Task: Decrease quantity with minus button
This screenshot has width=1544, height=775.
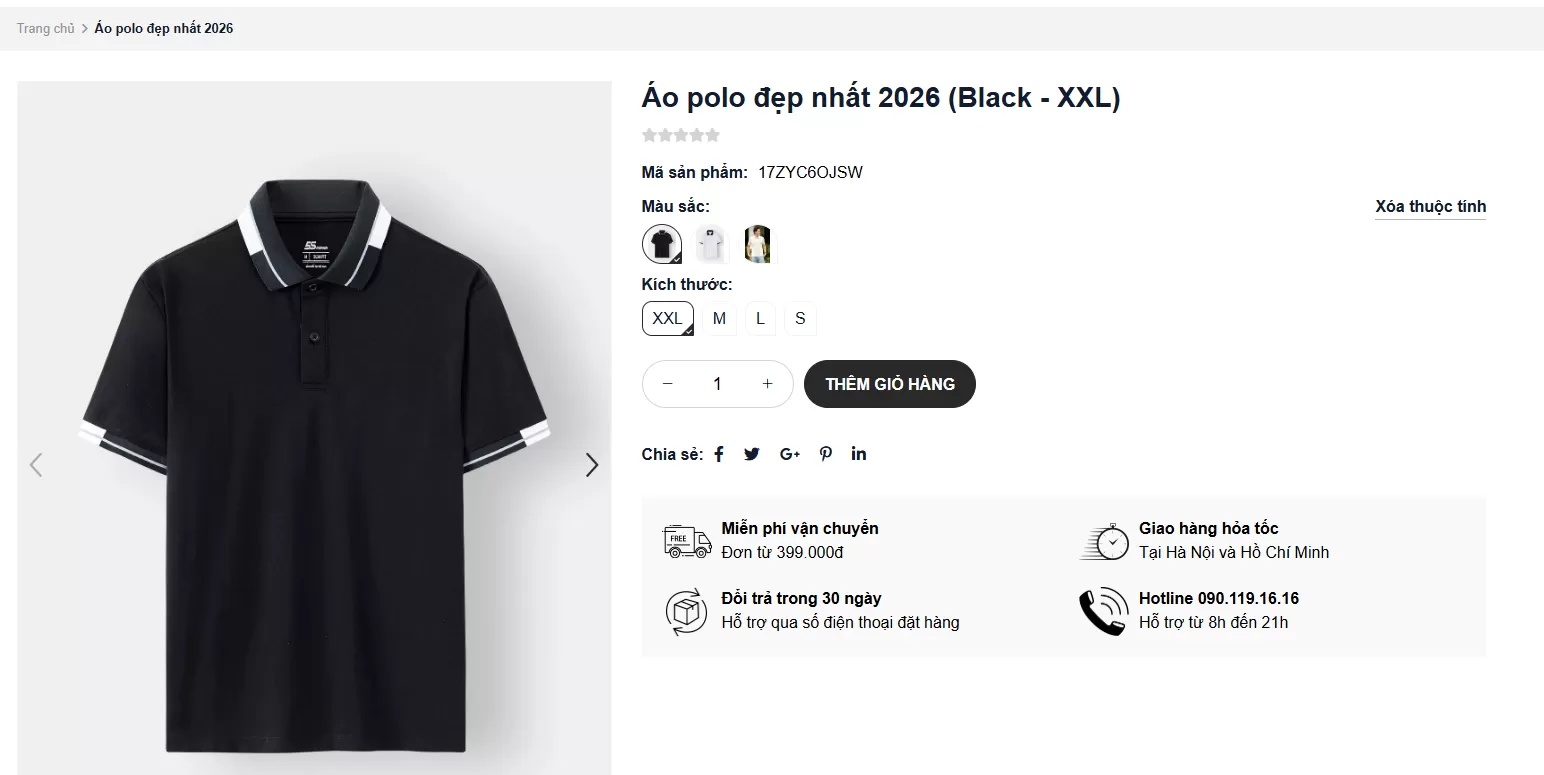Action: click(x=668, y=384)
